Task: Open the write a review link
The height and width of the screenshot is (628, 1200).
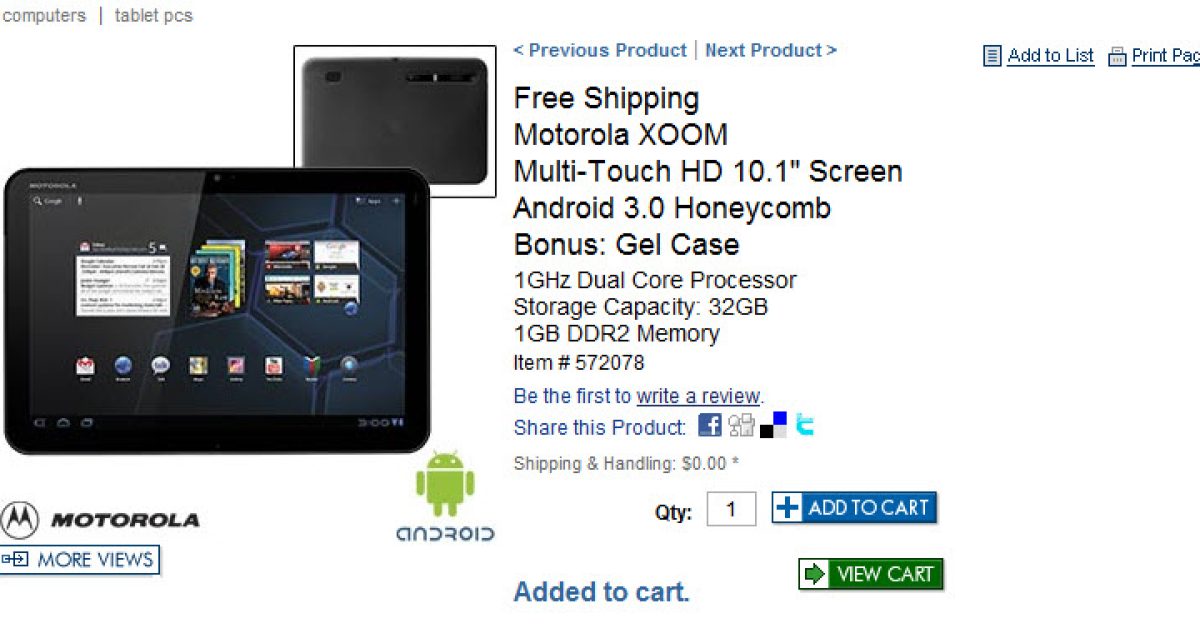Action: pos(699,396)
